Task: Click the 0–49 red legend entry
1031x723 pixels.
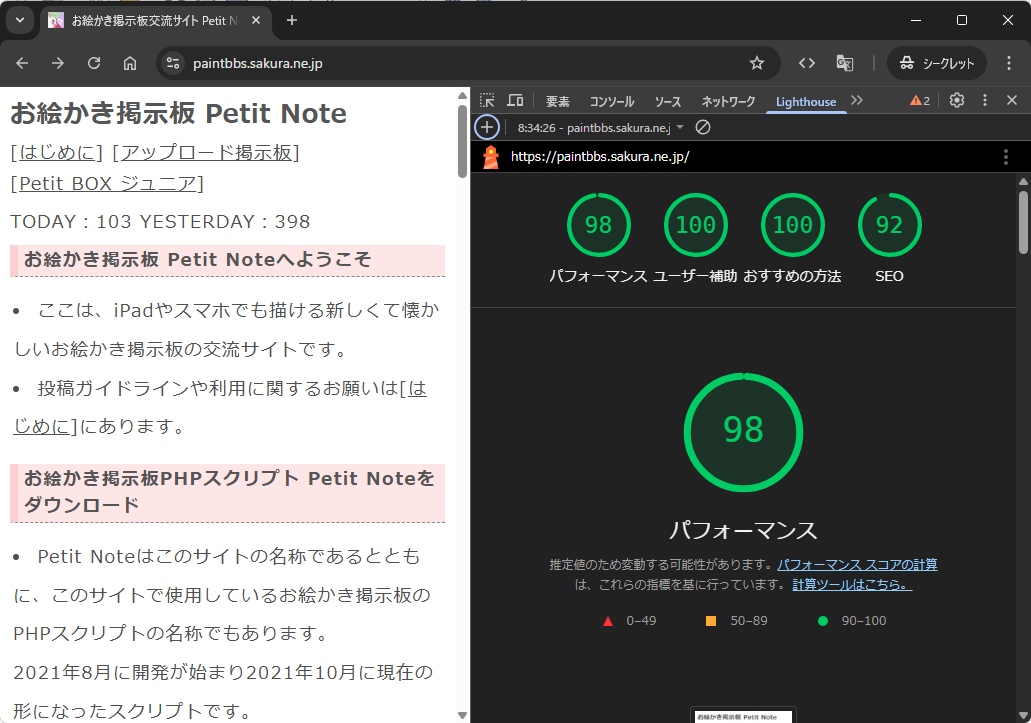Action: tap(629, 620)
